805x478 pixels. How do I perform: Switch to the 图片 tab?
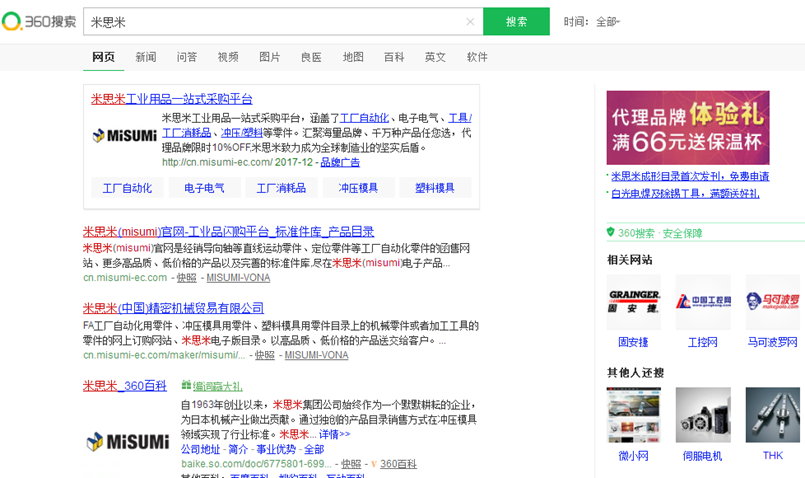[x=270, y=57]
